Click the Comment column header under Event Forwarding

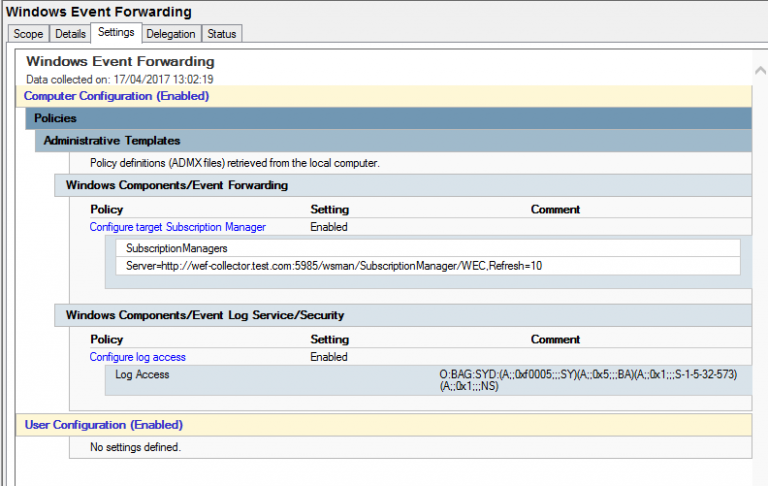tap(555, 210)
